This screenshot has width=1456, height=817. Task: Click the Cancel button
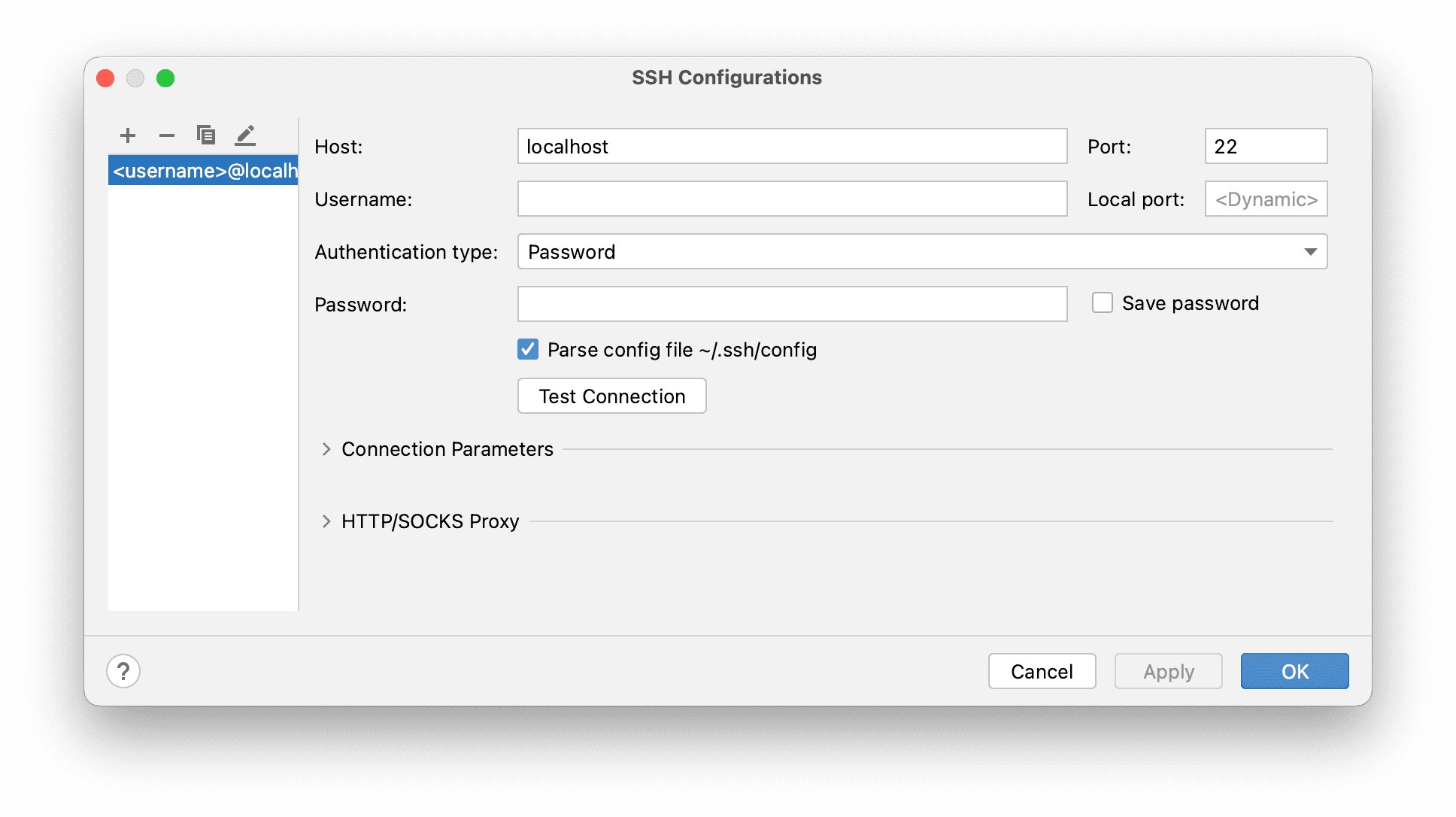(1042, 671)
